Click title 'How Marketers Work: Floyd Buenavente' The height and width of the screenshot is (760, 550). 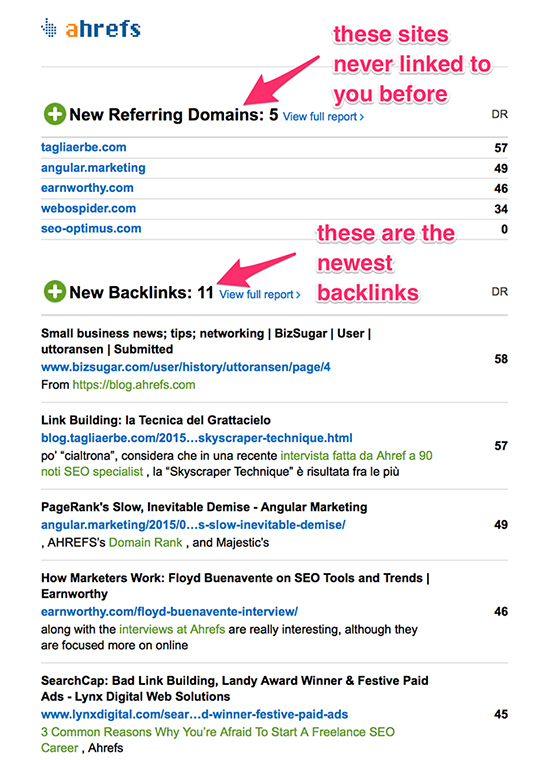[235, 586]
